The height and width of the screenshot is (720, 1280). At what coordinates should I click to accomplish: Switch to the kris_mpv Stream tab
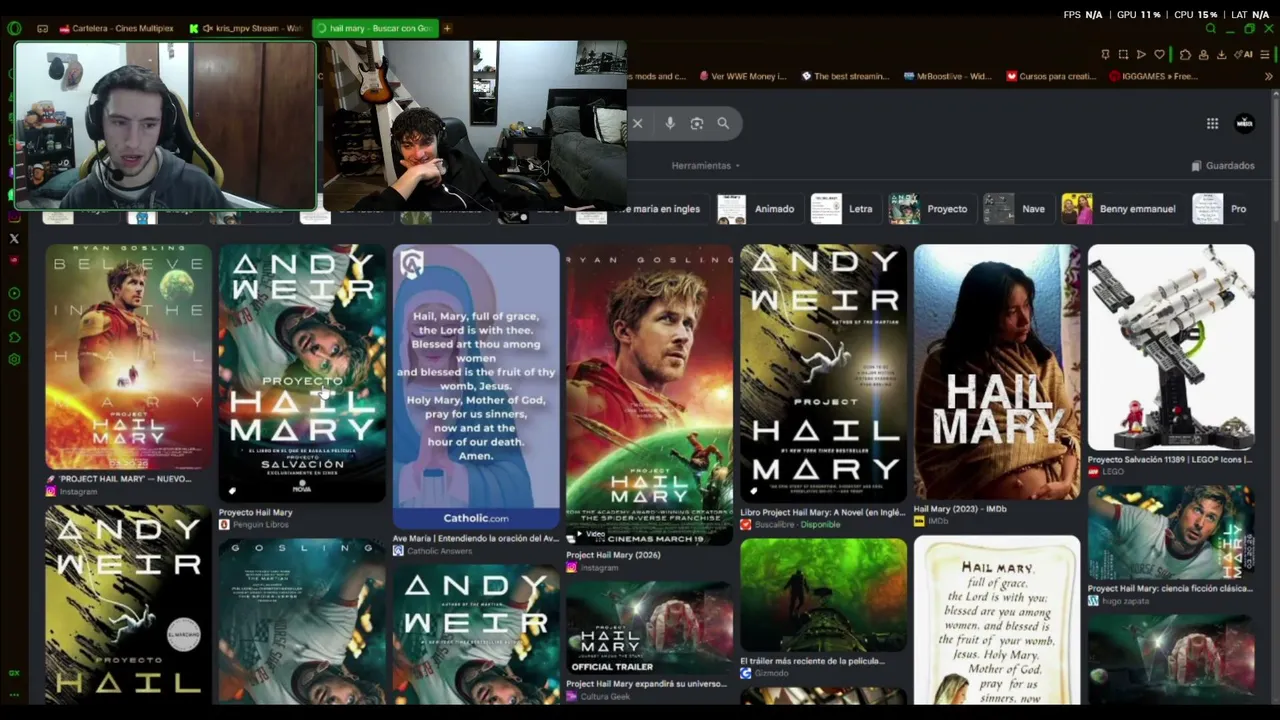tap(247, 28)
